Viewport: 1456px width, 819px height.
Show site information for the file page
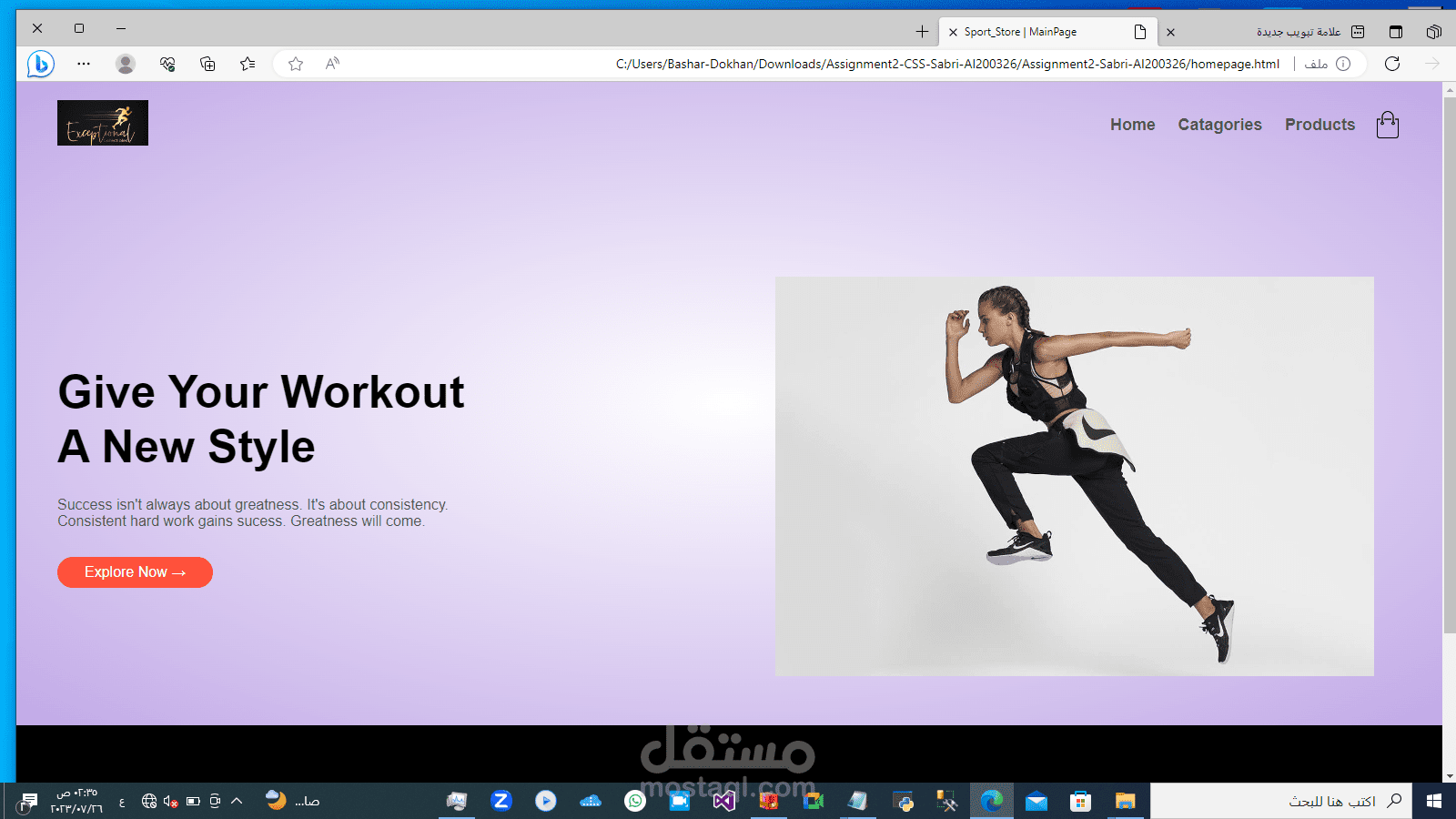click(x=1343, y=64)
